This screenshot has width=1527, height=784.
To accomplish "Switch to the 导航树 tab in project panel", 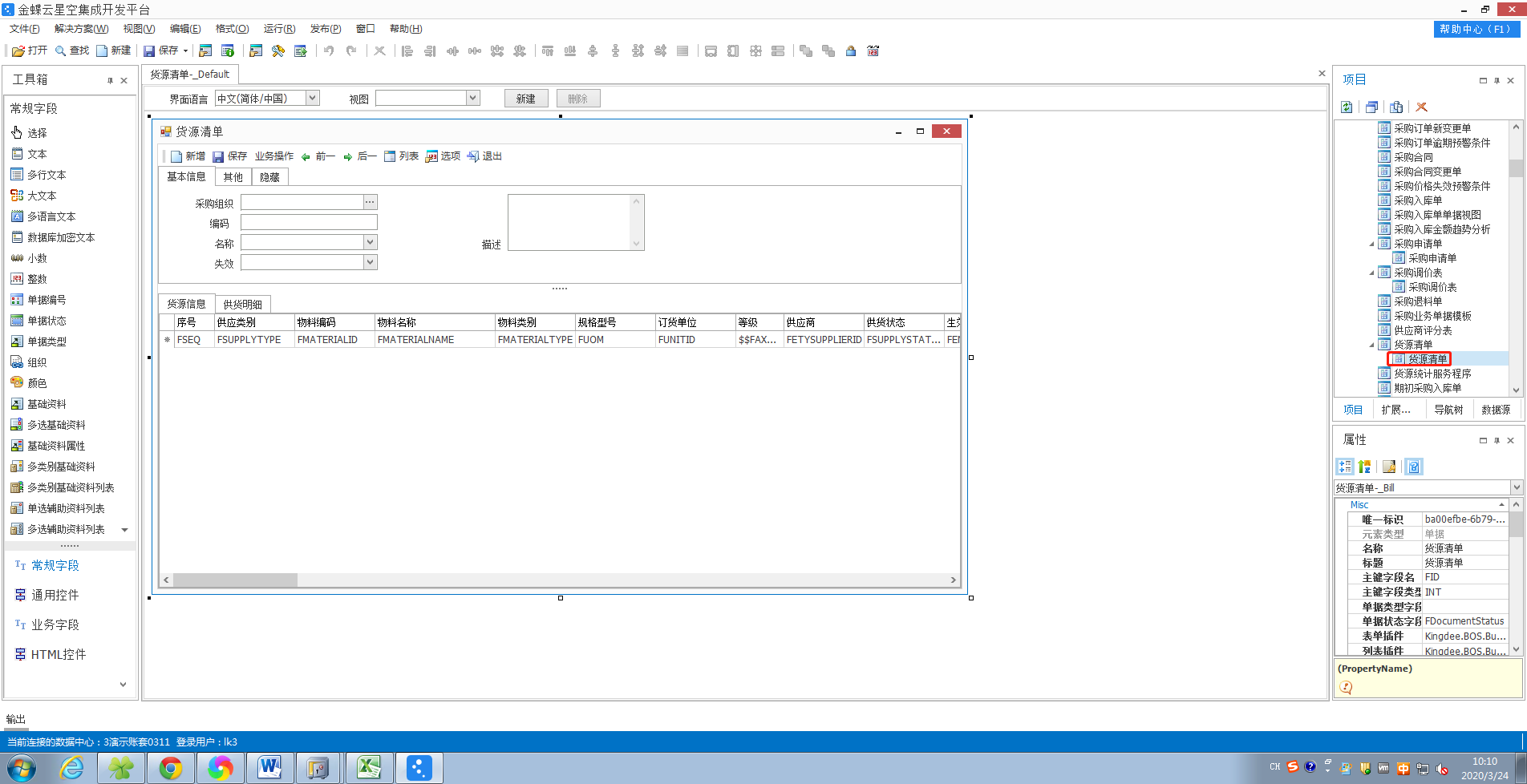I will 1448,410.
